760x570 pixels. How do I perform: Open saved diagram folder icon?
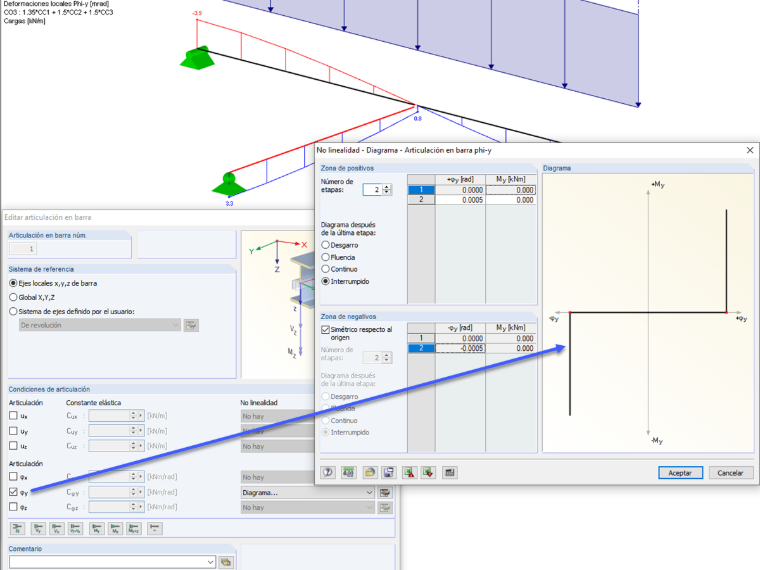tap(370, 472)
